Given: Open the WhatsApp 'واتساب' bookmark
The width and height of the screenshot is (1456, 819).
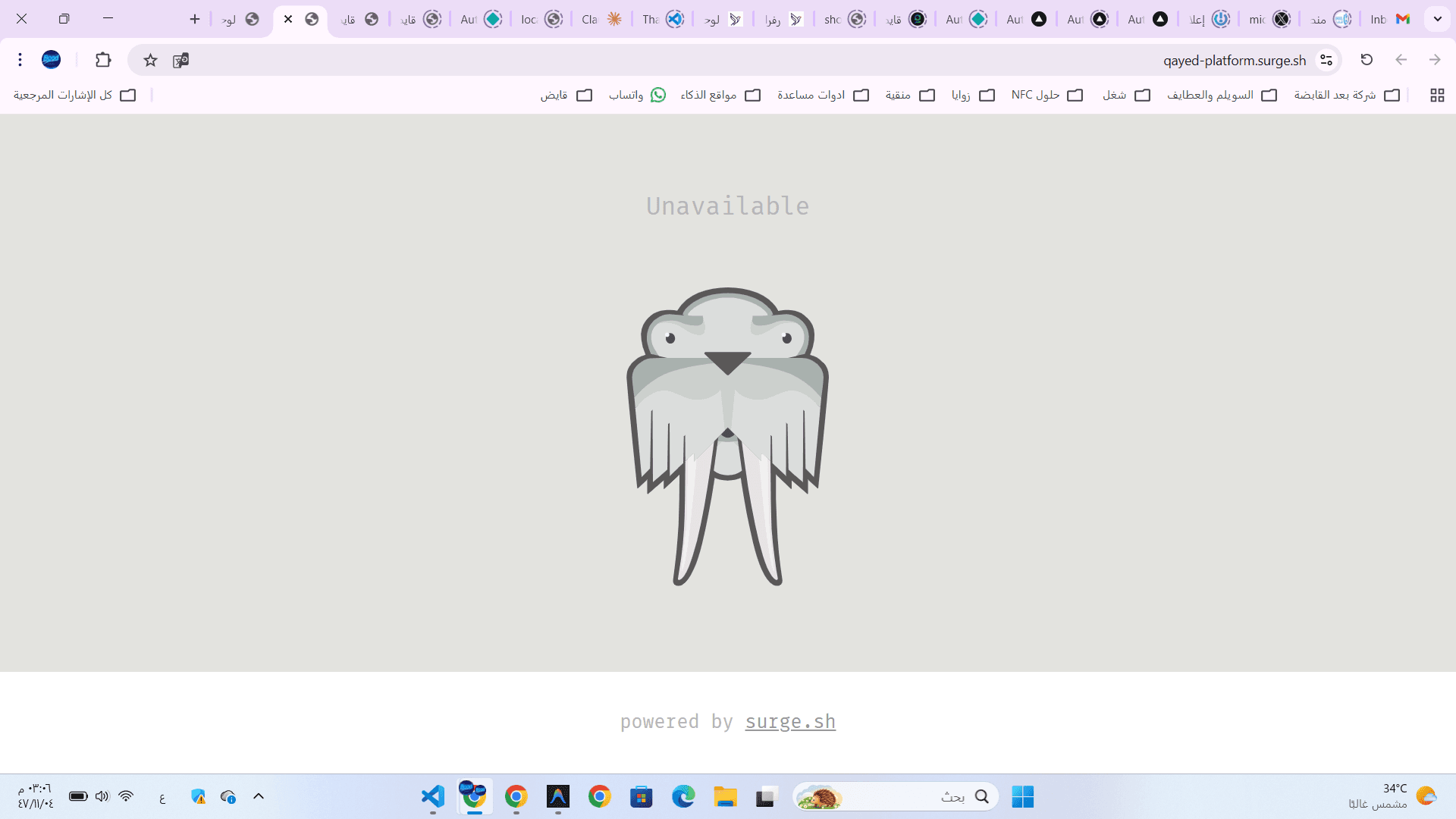Looking at the screenshot, I should click(x=637, y=95).
